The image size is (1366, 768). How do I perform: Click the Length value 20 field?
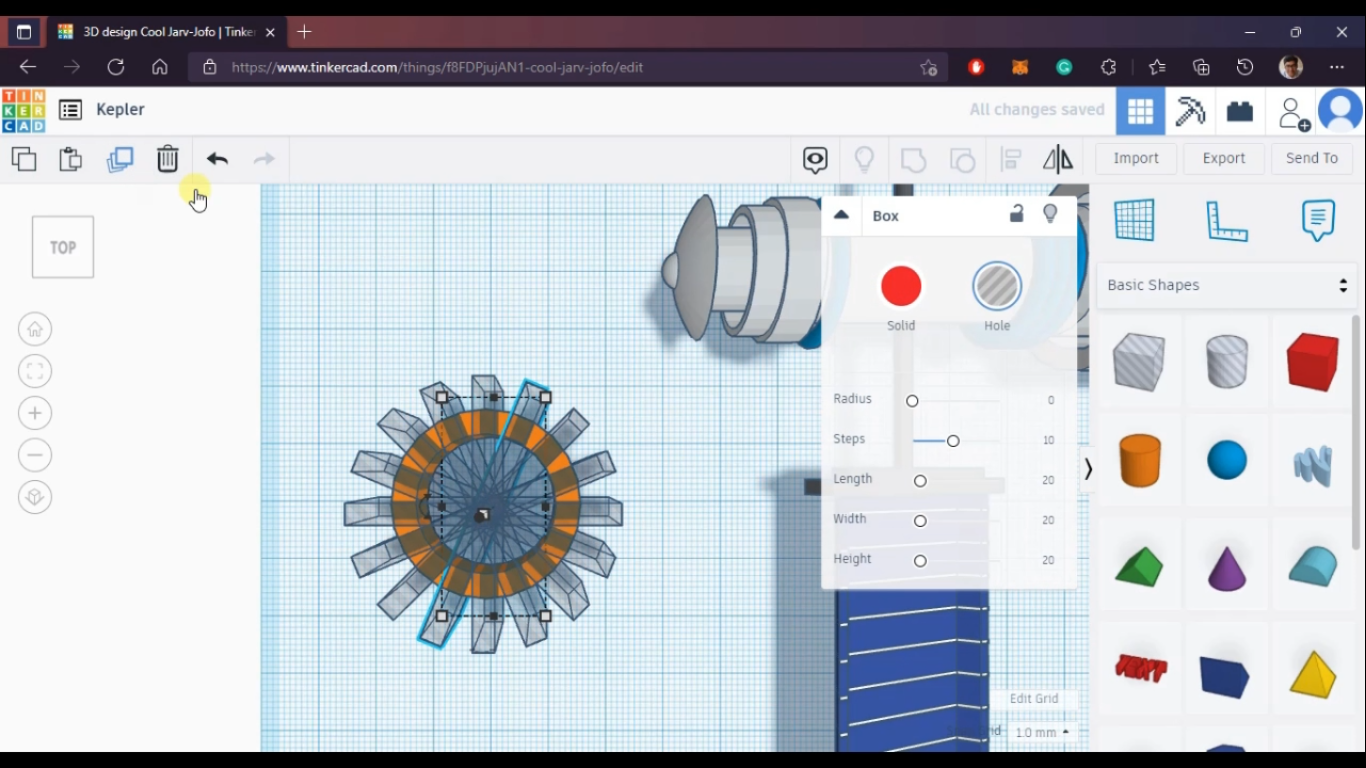[x=1046, y=480]
